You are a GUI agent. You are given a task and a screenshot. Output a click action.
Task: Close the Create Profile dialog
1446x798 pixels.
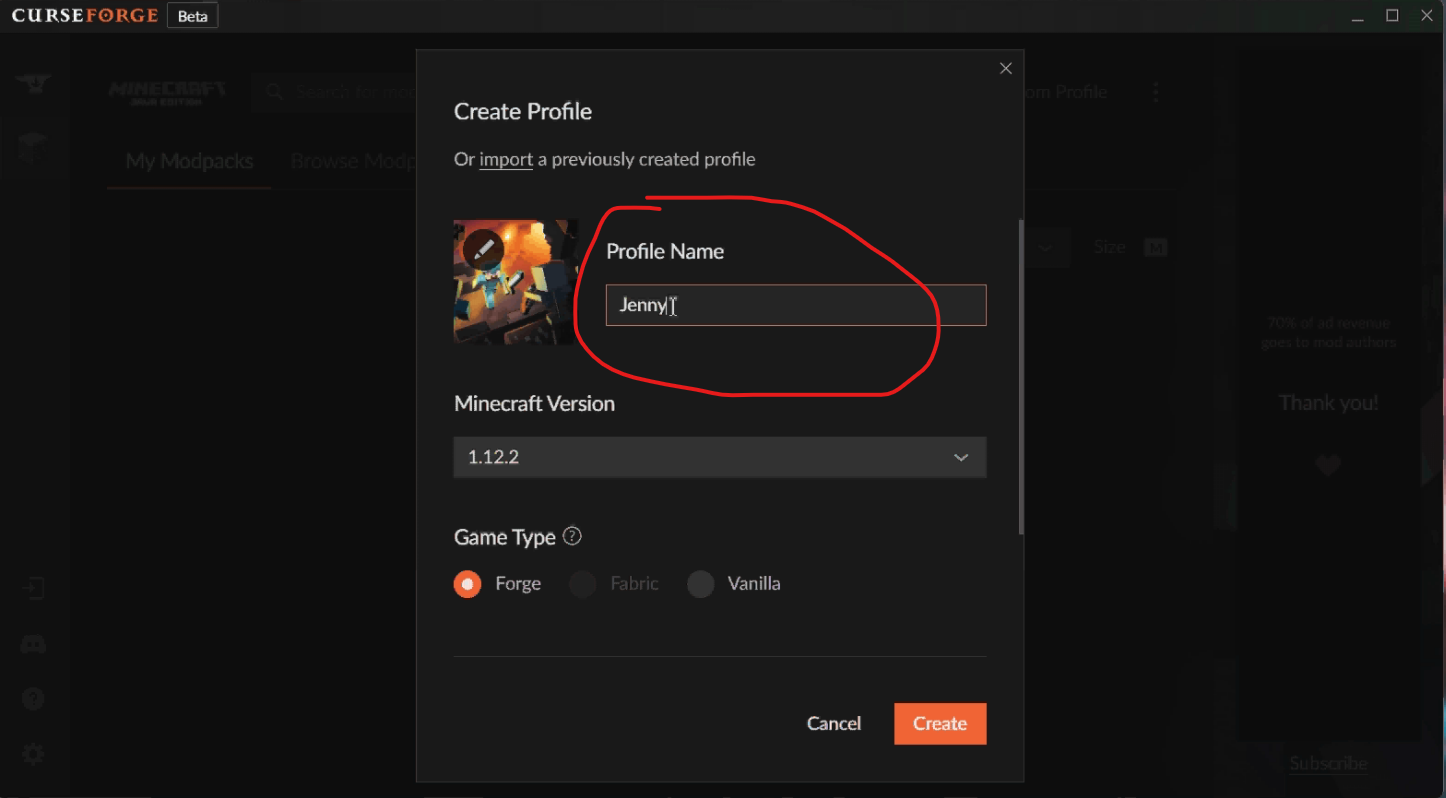(1006, 68)
